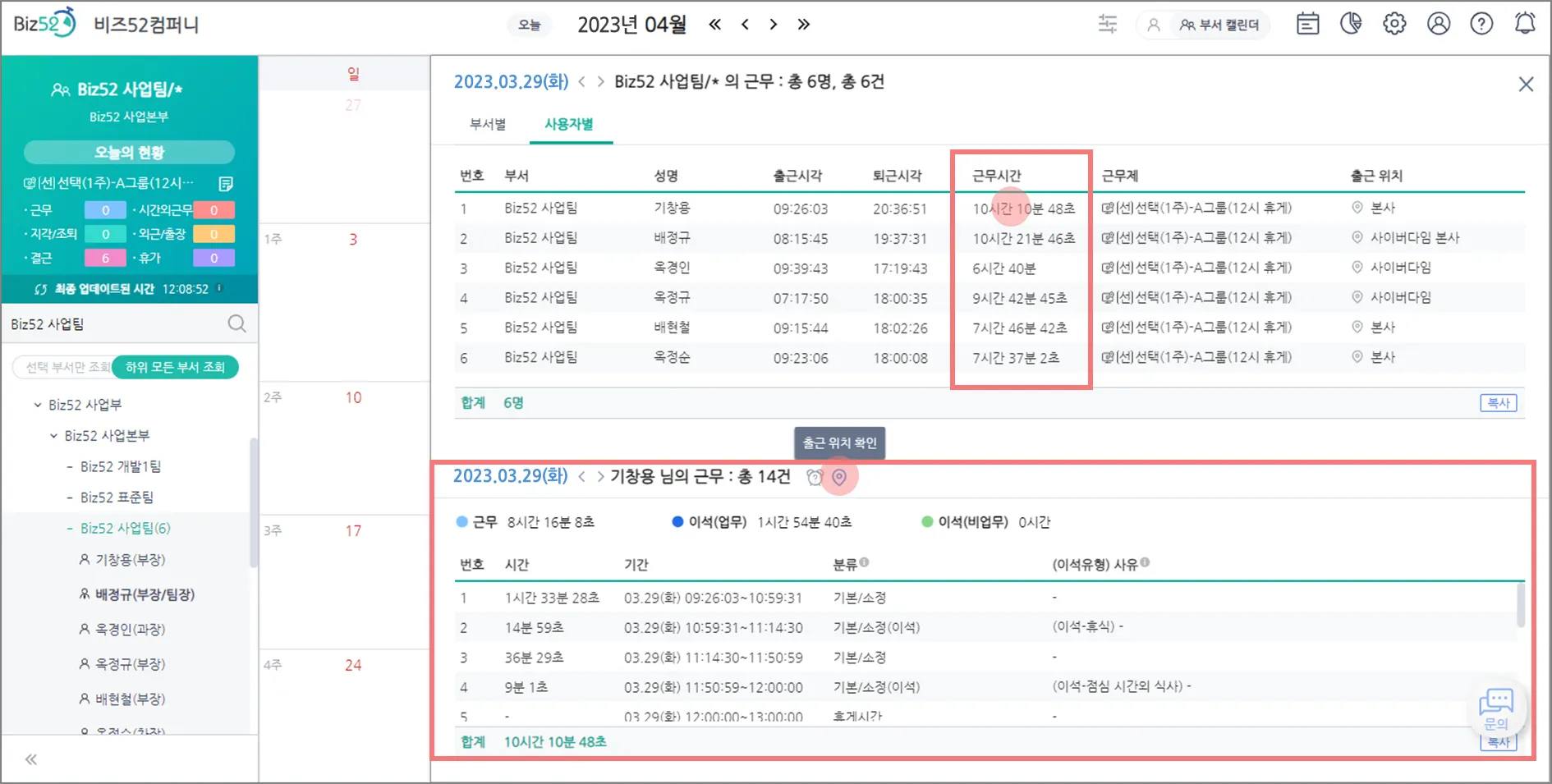Click info icon beside update time 12:08:52
The image size is (1552, 784).
pos(219,288)
